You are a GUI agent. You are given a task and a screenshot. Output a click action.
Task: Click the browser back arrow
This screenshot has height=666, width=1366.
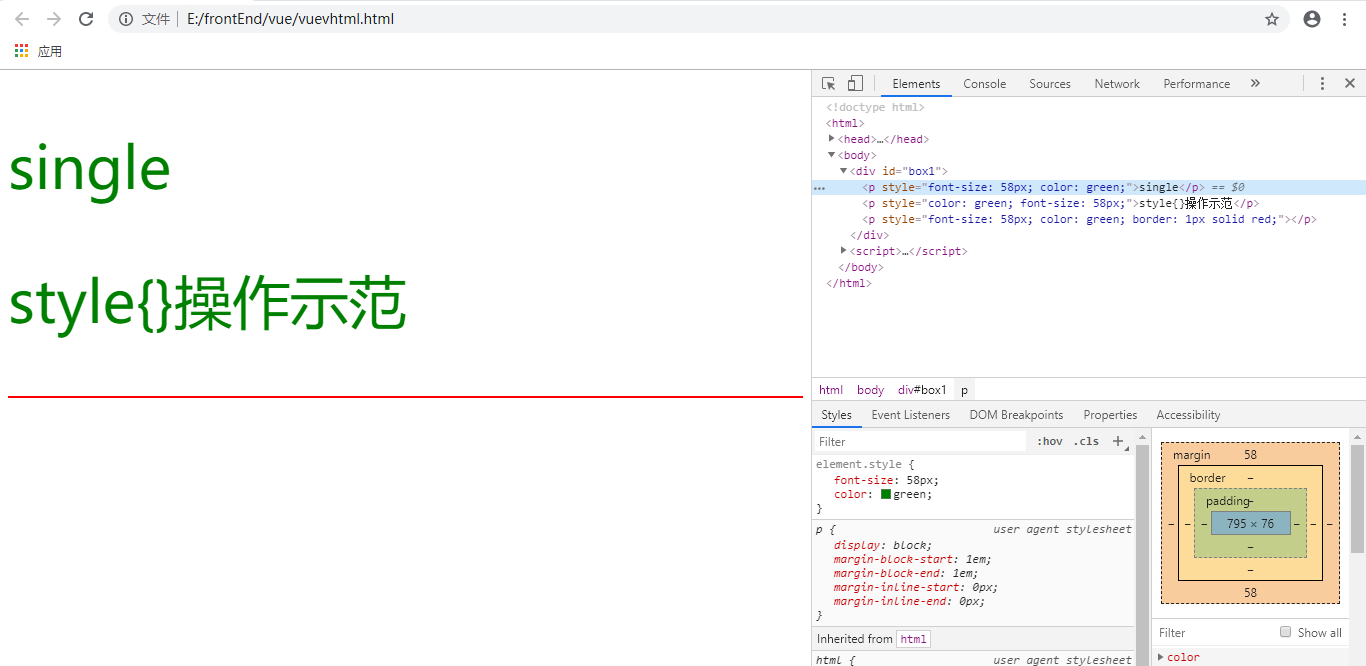pos(22,19)
